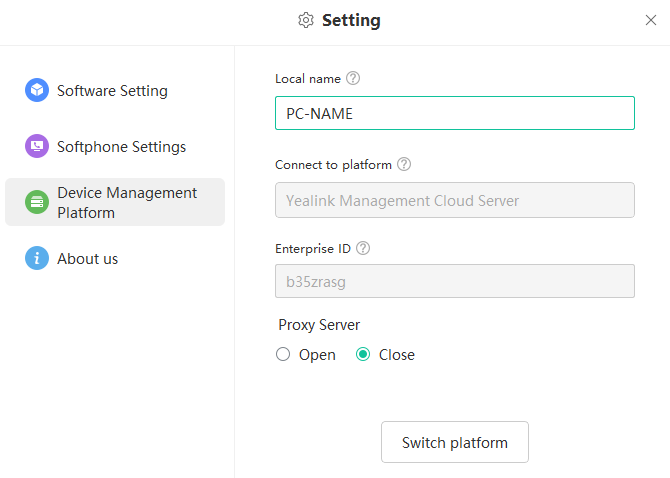This screenshot has height=478, width=670.
Task: Click the green Device Management Platform icon
Action: 37,202
